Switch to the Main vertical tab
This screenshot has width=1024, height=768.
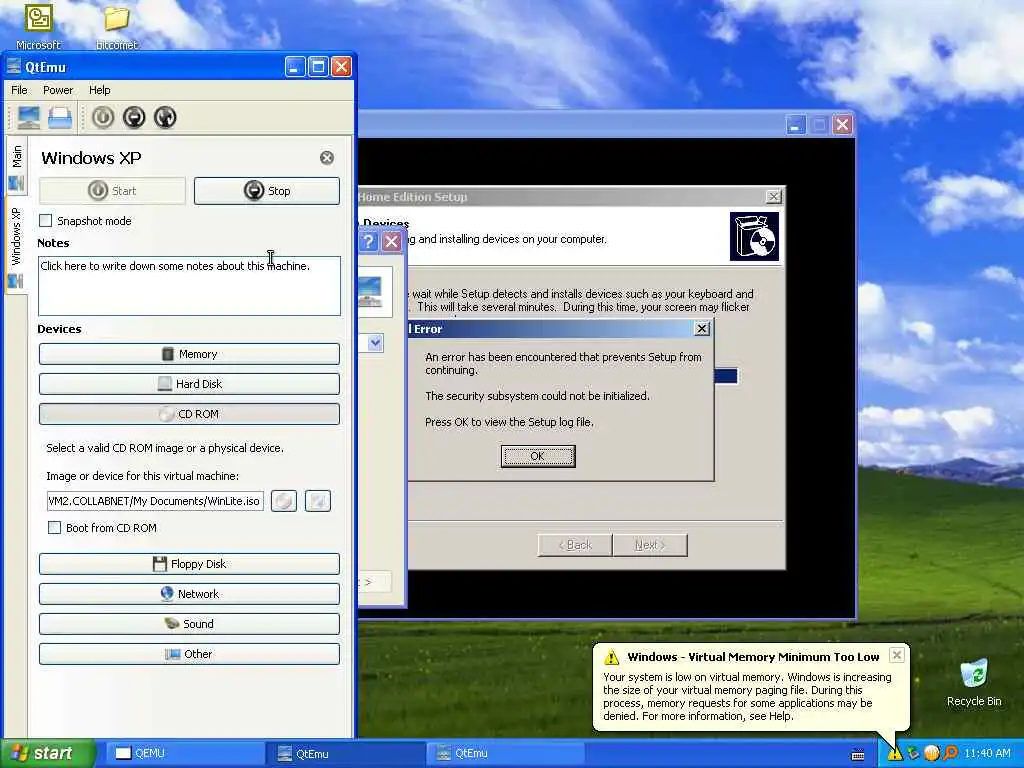[x=16, y=167]
